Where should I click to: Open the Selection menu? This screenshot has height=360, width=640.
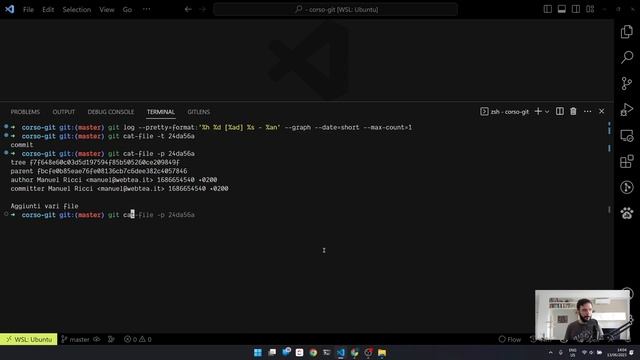(77, 9)
